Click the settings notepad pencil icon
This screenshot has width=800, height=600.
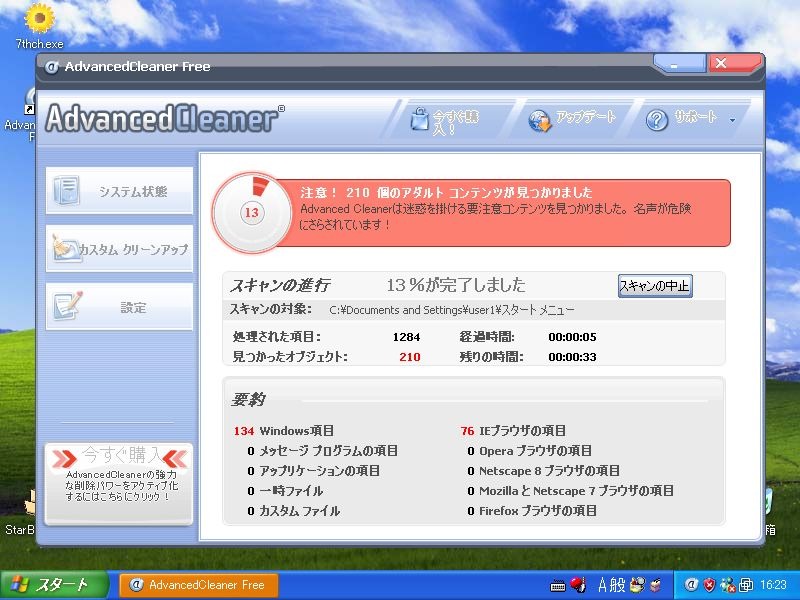tap(68, 306)
